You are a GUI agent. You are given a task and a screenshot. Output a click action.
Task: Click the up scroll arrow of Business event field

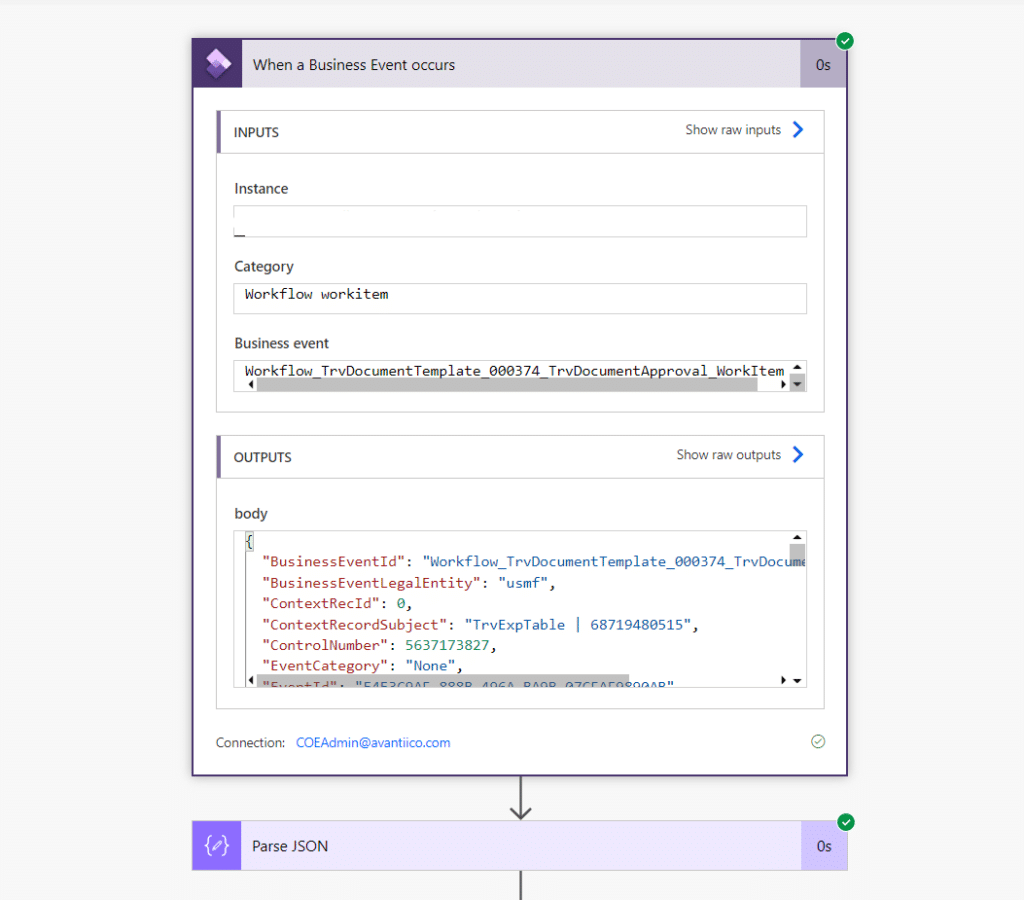(x=797, y=367)
